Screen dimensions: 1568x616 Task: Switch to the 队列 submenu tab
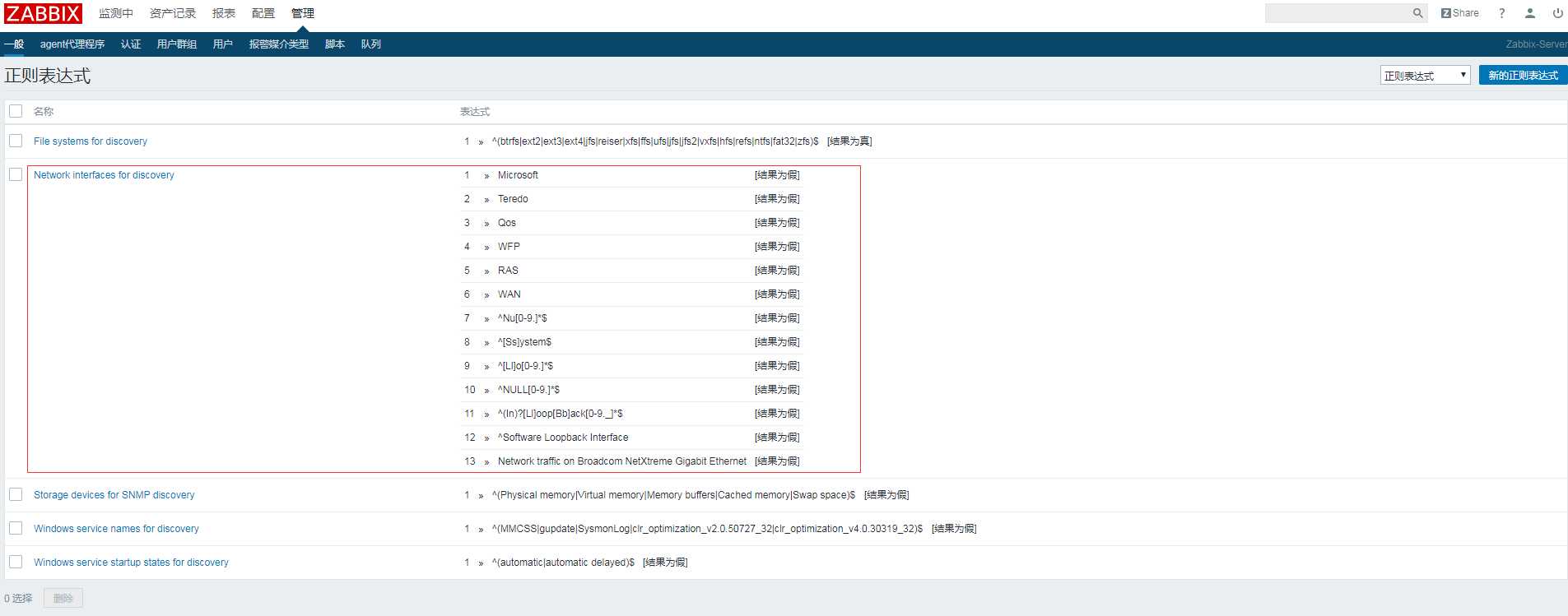(371, 44)
